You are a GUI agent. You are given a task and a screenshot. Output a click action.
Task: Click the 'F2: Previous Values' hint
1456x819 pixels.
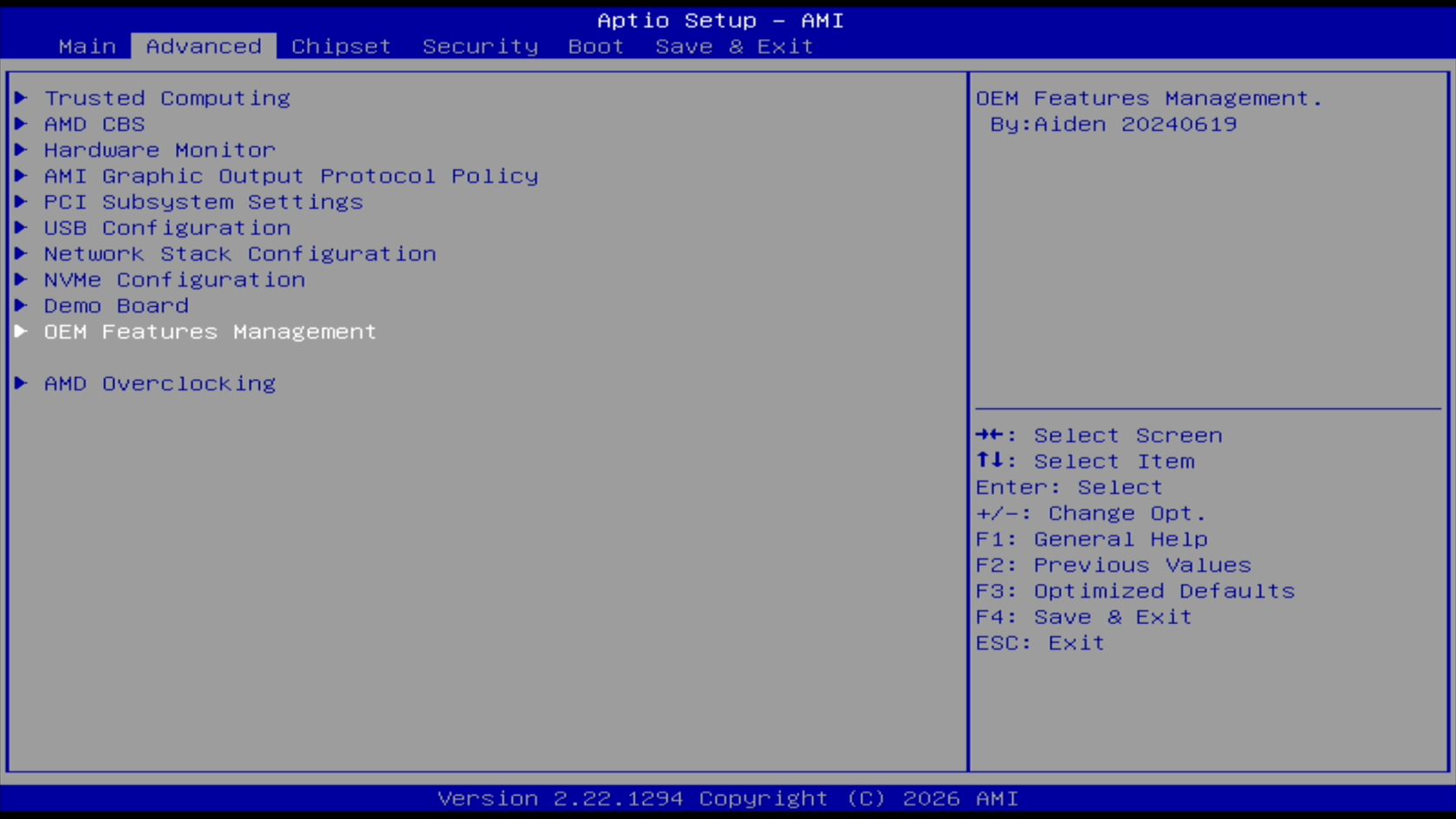1114,565
